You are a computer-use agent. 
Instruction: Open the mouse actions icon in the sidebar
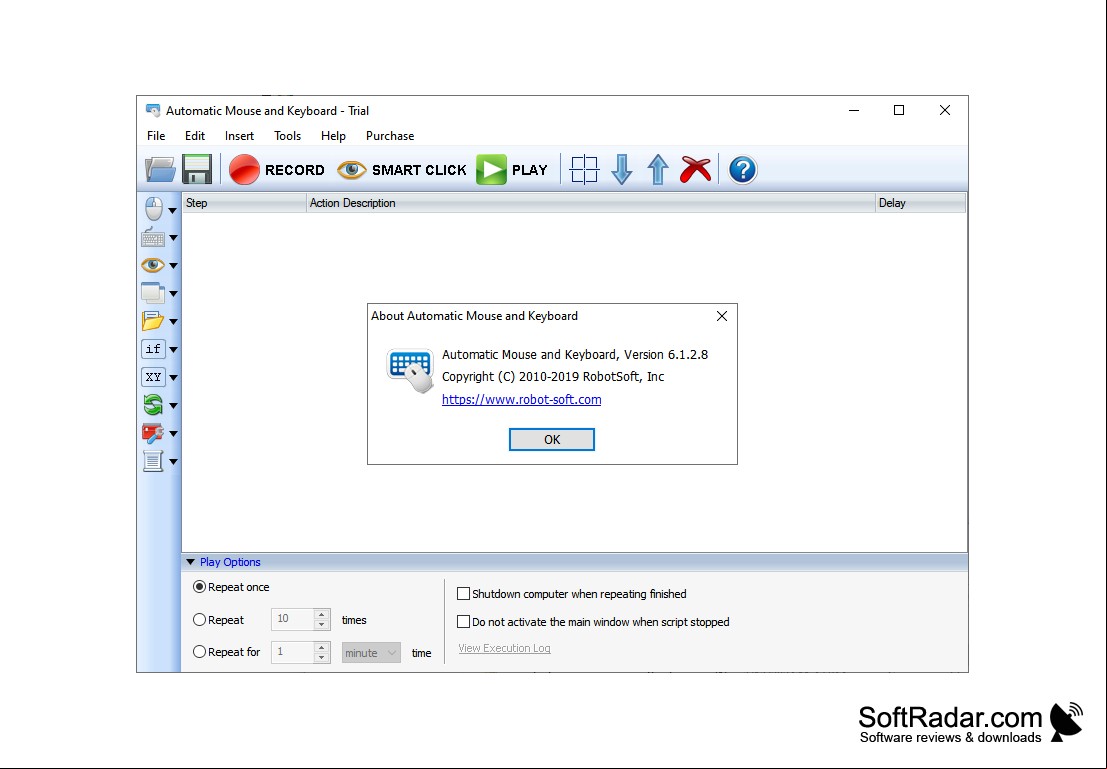click(x=153, y=209)
